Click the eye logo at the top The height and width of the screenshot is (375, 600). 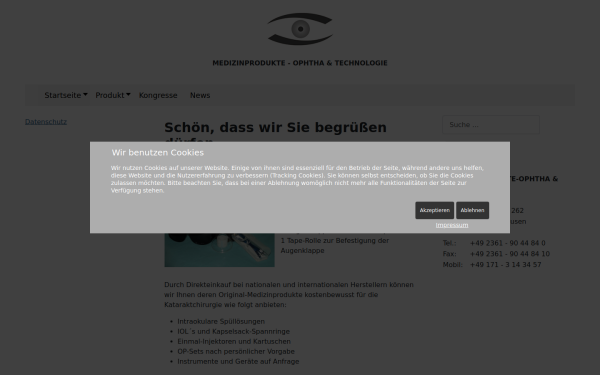[x=300, y=29]
